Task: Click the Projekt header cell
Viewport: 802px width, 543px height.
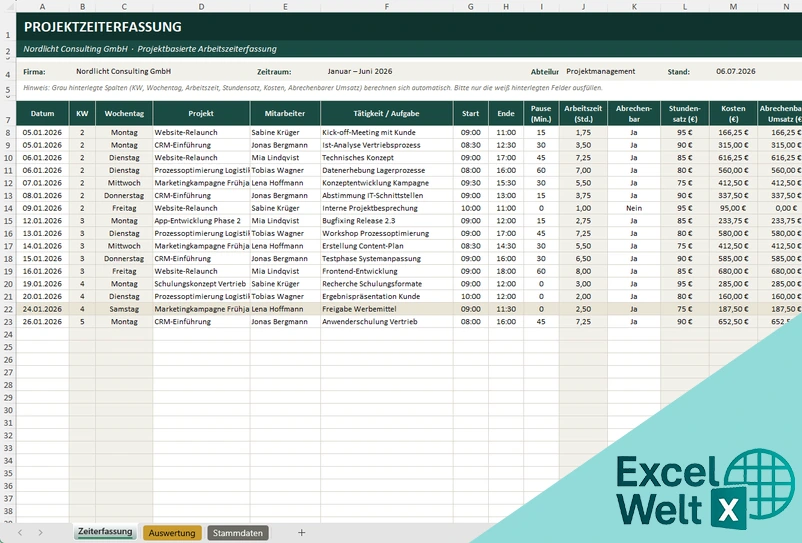Action: tap(201, 114)
